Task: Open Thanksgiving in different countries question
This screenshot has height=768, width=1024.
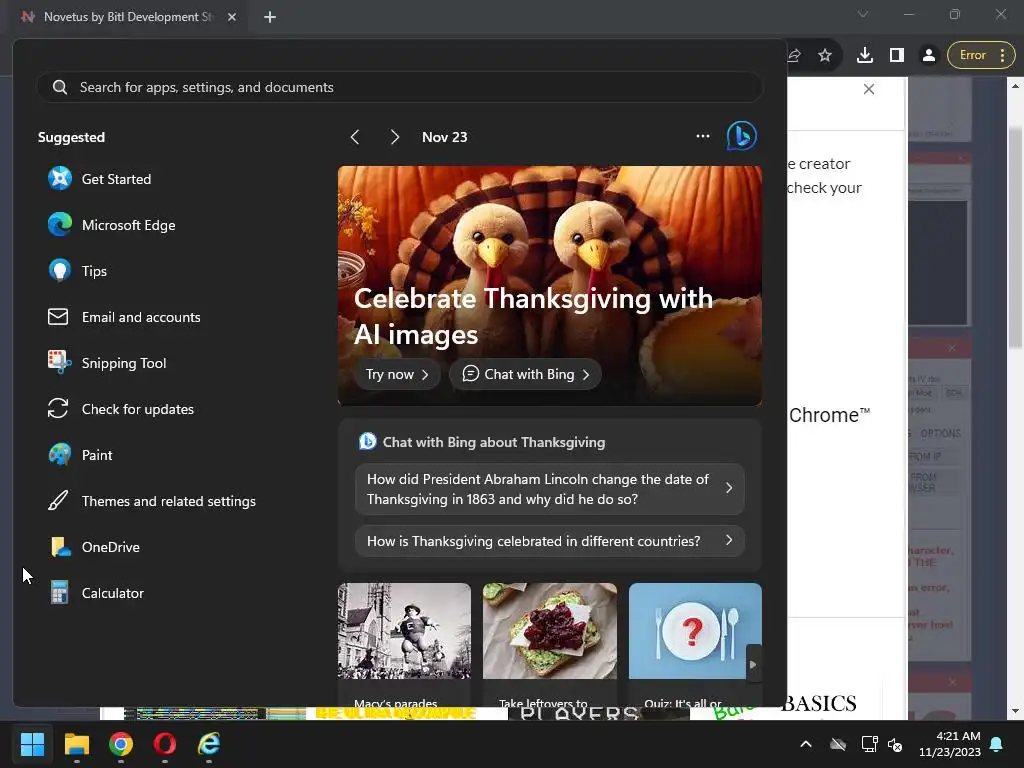Action: point(549,541)
